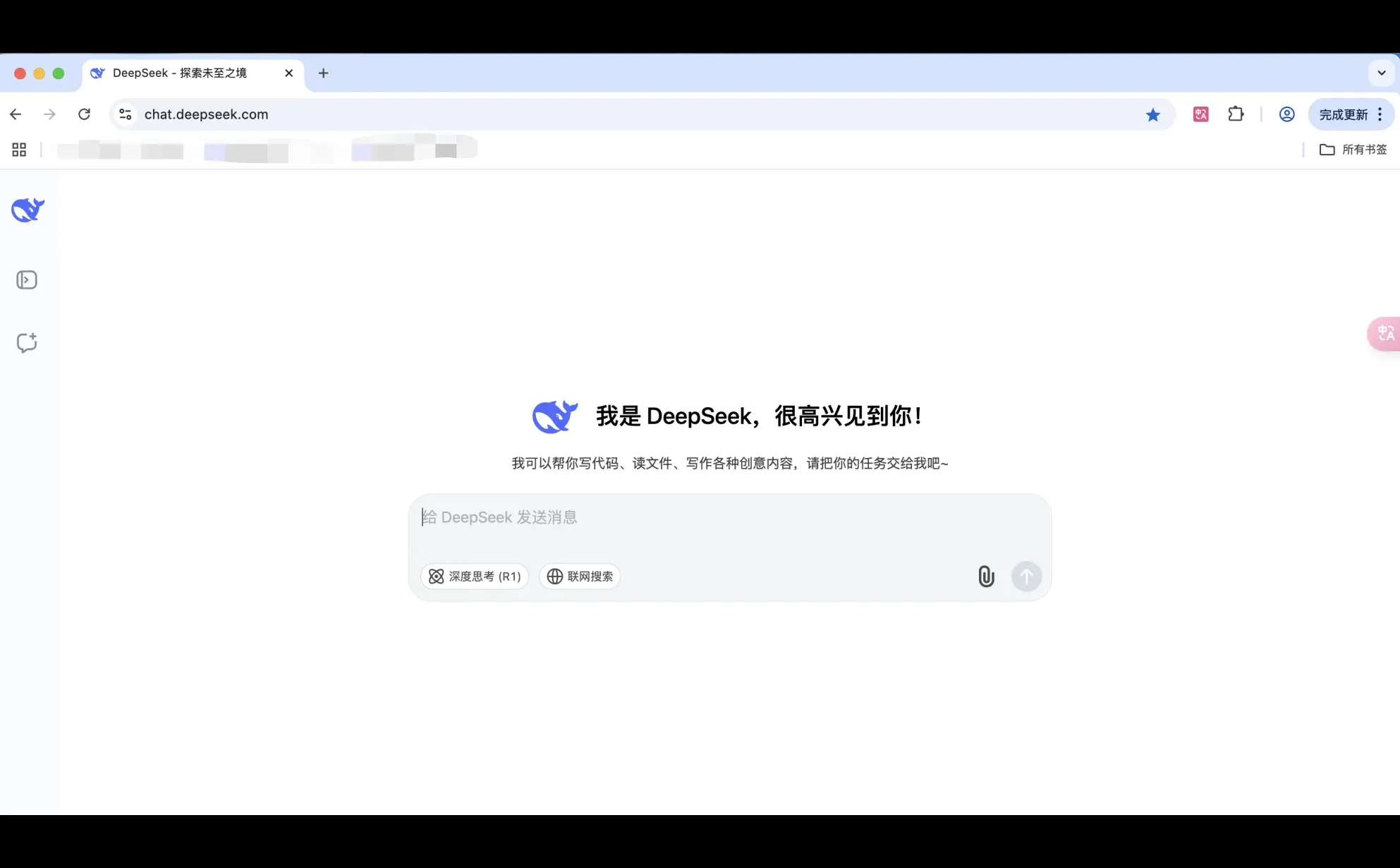Open the Chrome three-dot menu
1400x868 pixels.
pyautogui.click(x=1380, y=114)
